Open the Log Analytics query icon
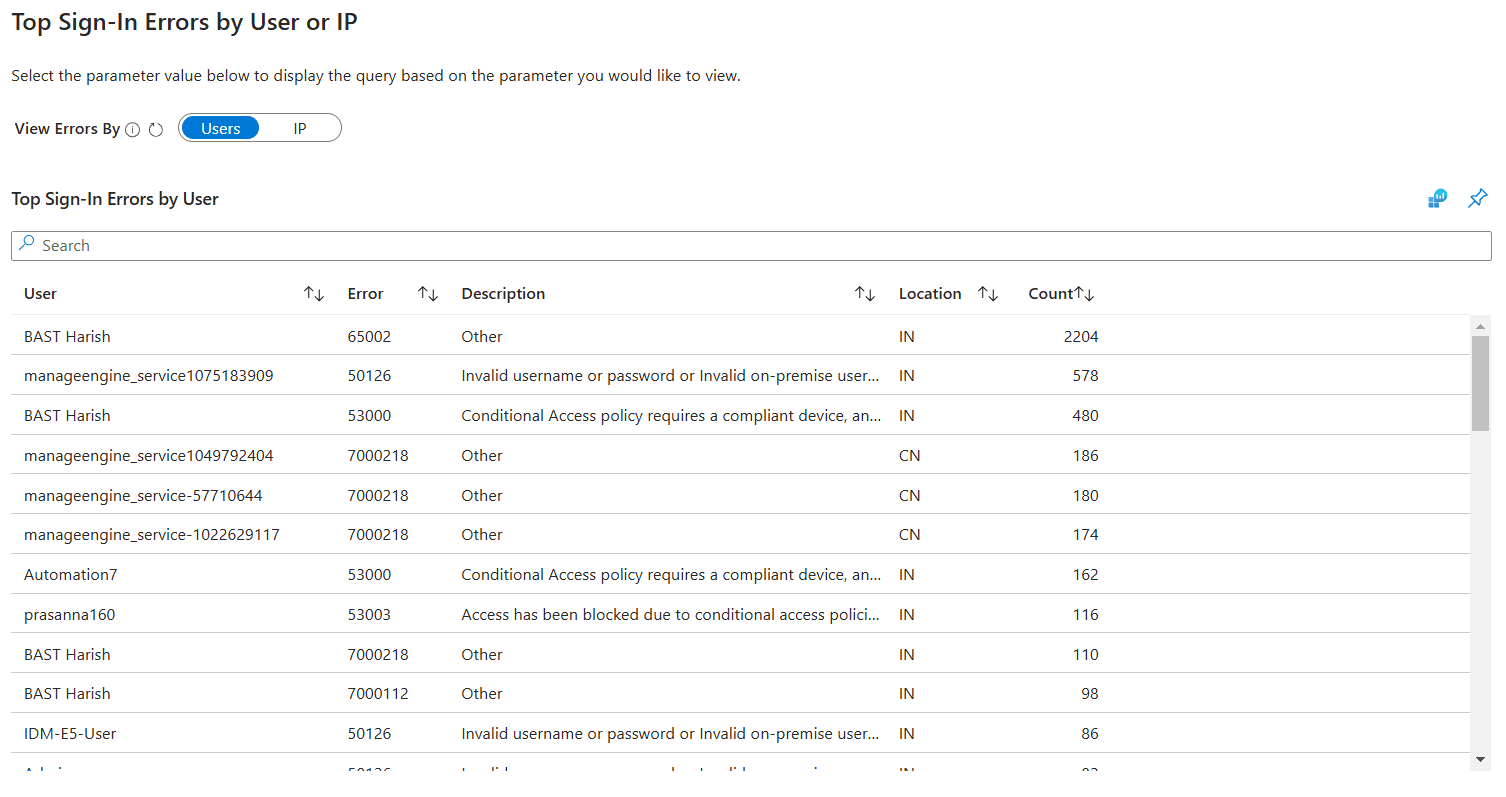This screenshot has height=797, width=1506. click(1437, 199)
